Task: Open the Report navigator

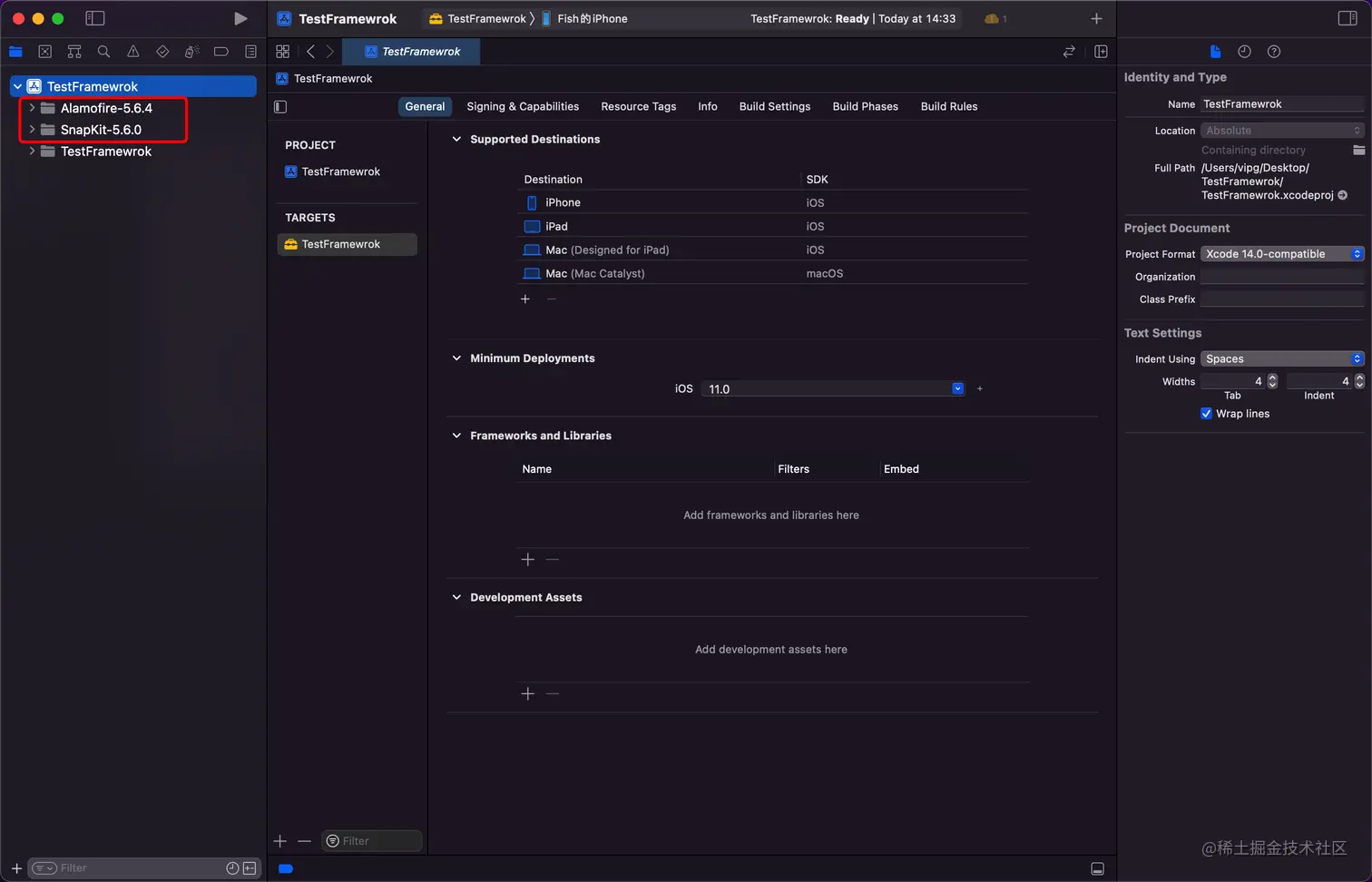Action: click(250, 52)
